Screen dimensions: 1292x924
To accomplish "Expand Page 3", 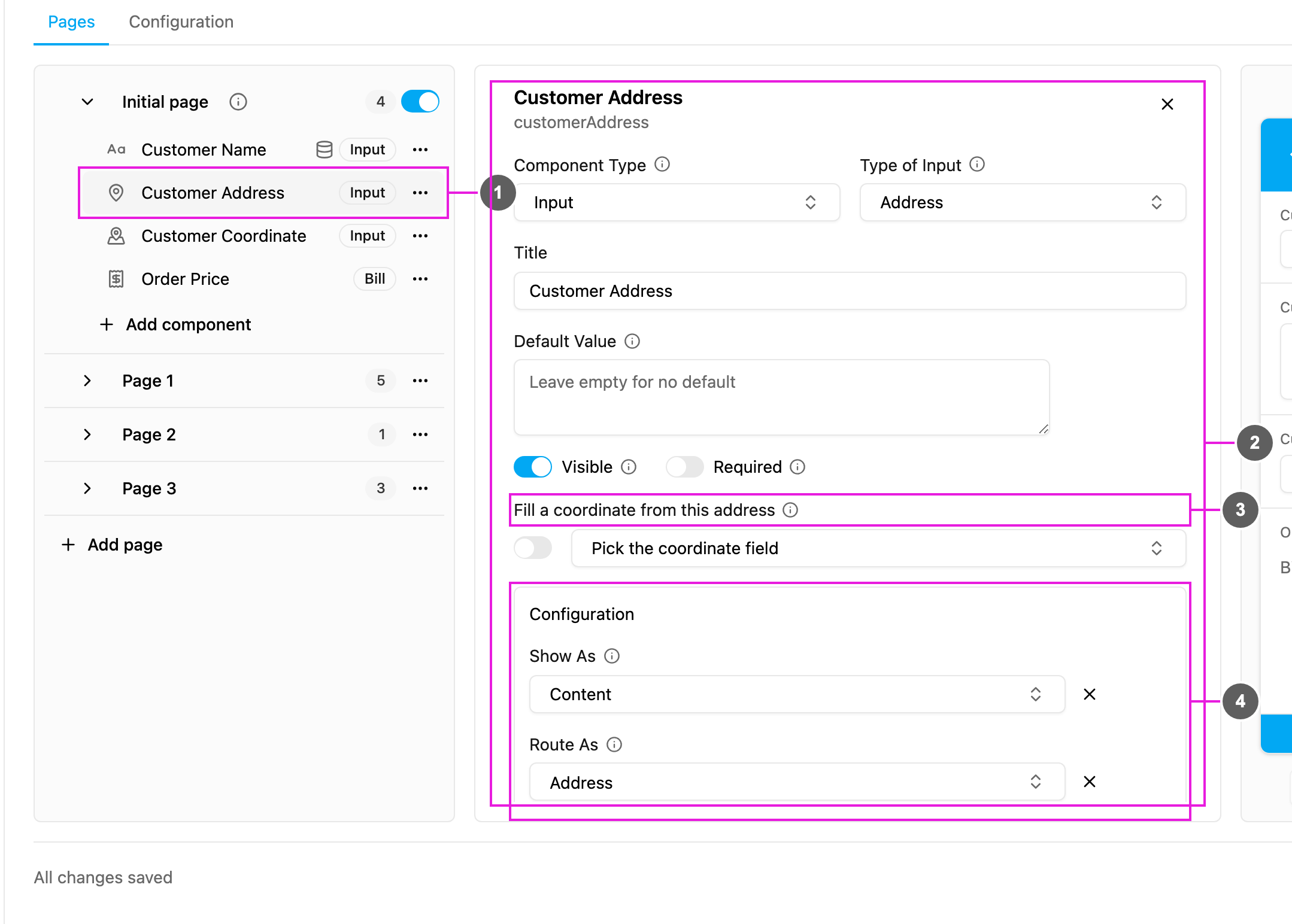I will click(x=87, y=488).
